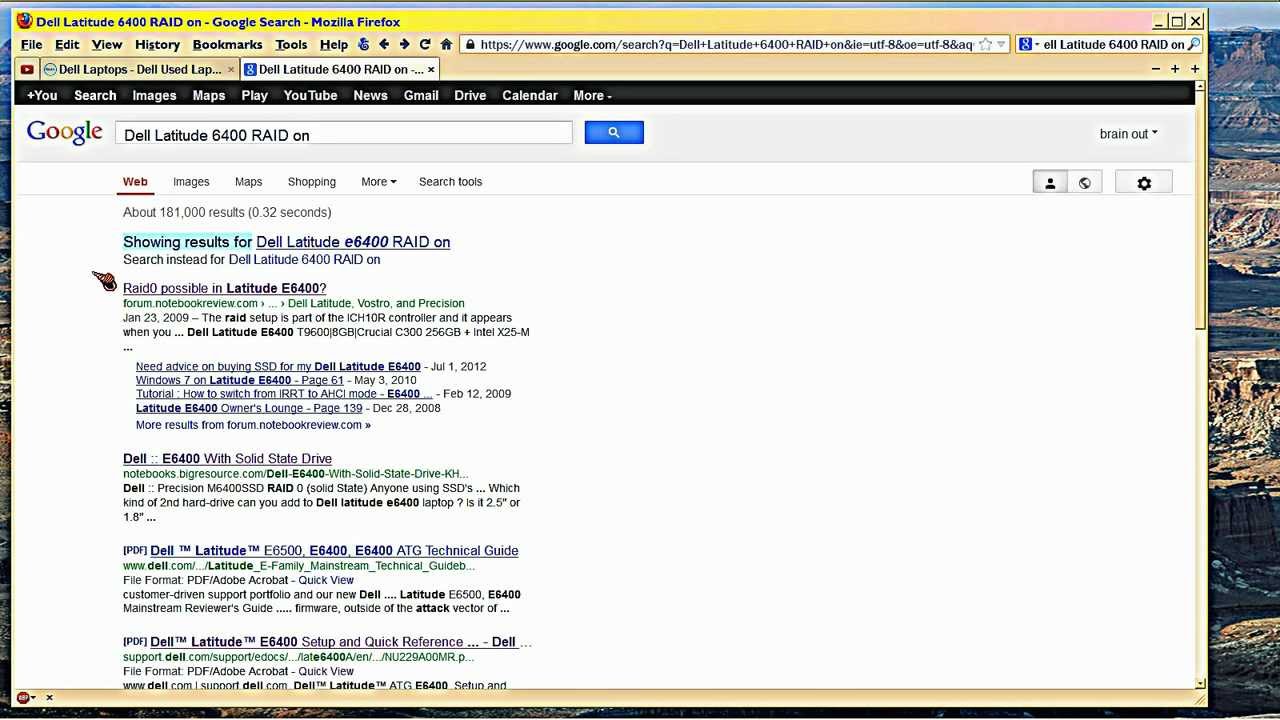Open the brain out account dropdown
Image resolution: width=1280 pixels, height=720 pixels.
click(x=1128, y=134)
